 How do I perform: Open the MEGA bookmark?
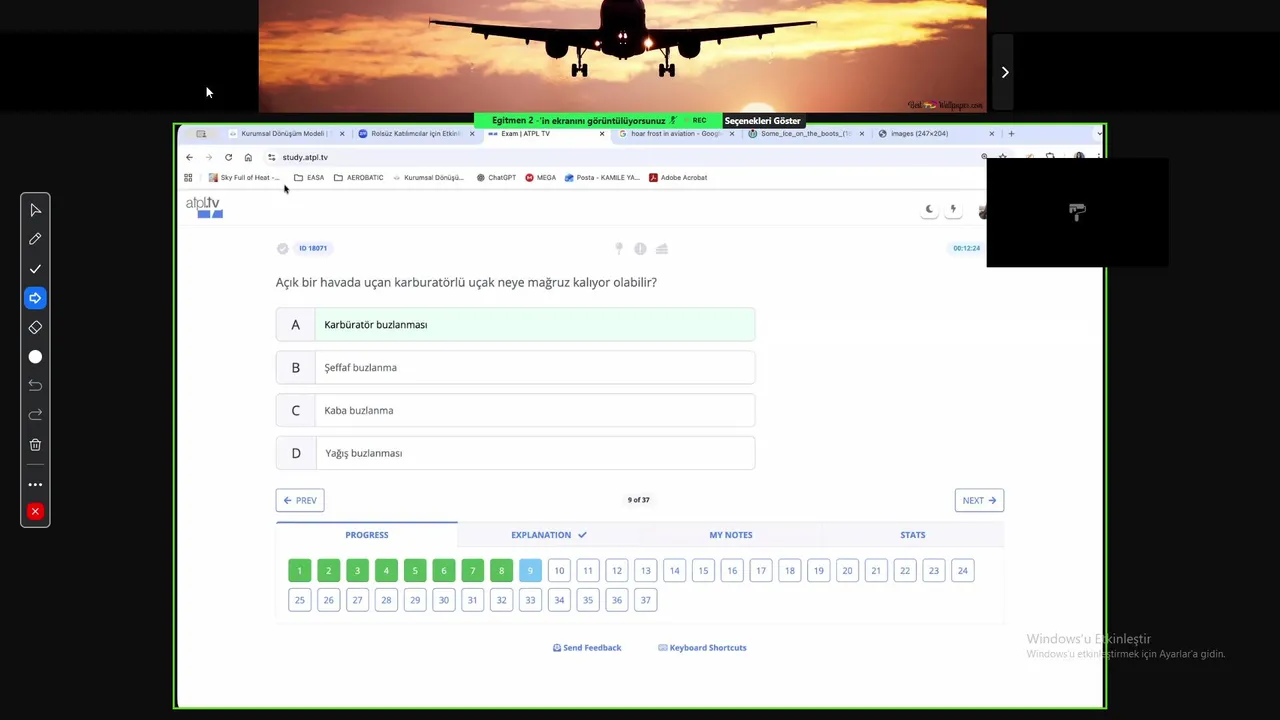pos(541,177)
